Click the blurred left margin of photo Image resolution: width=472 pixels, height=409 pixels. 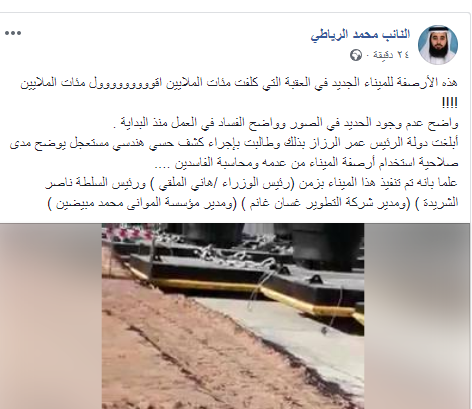[x=51, y=316]
